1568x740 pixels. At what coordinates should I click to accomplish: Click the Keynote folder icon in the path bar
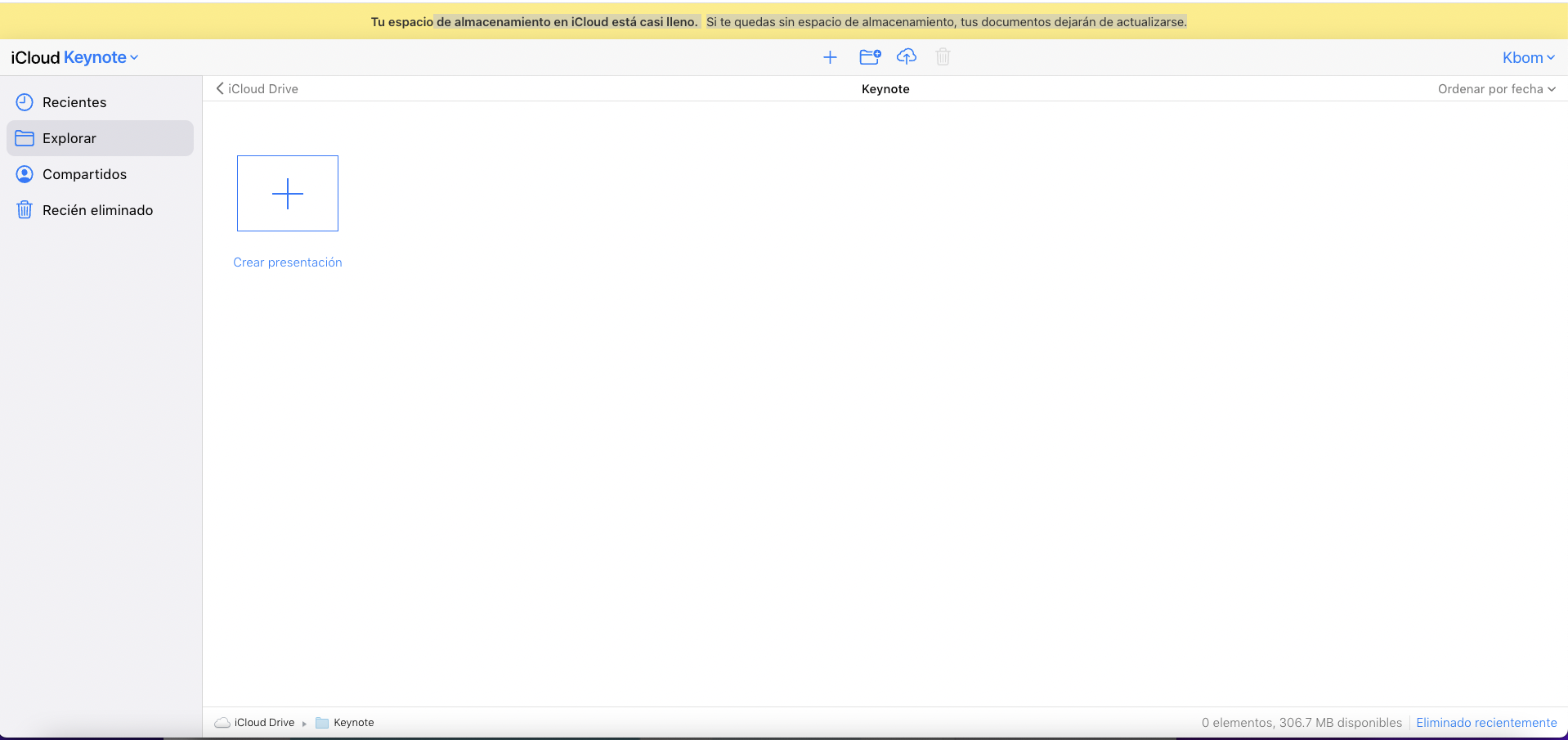tap(322, 723)
